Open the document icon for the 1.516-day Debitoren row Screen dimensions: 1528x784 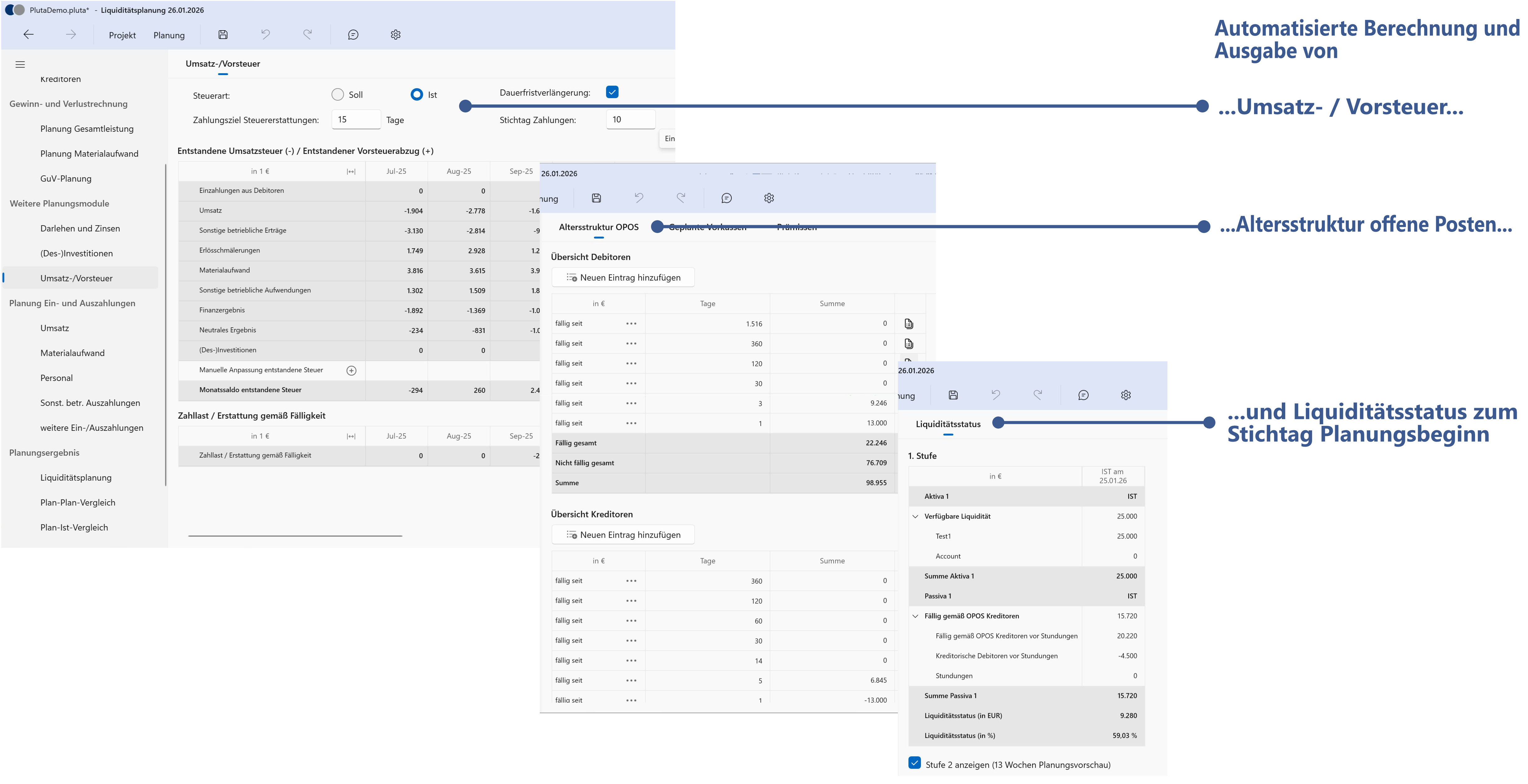click(x=909, y=324)
